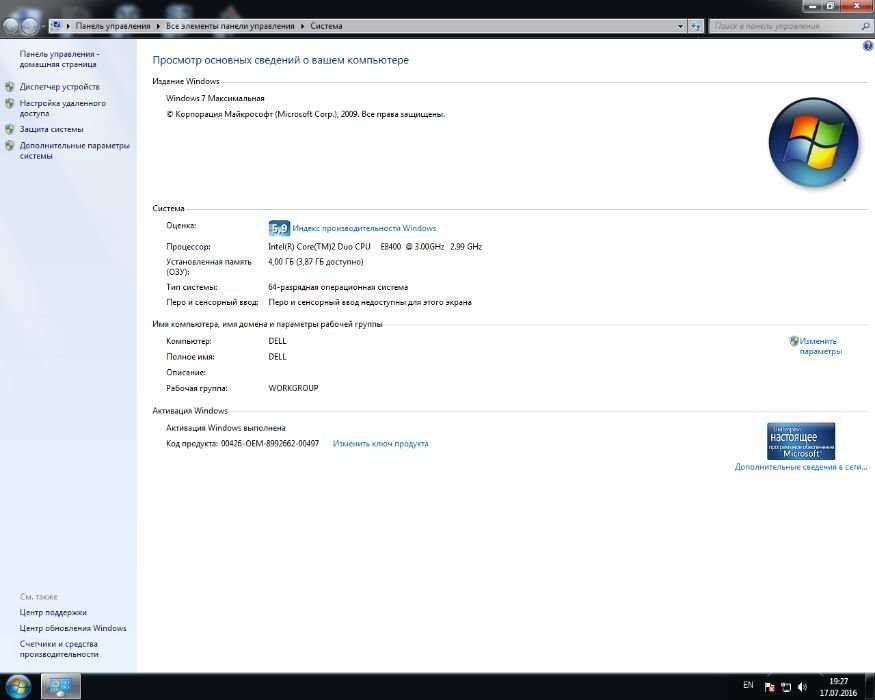The width and height of the screenshot is (875, 700).
Task: Click the refresh button beside address bar
Action: pos(695,26)
